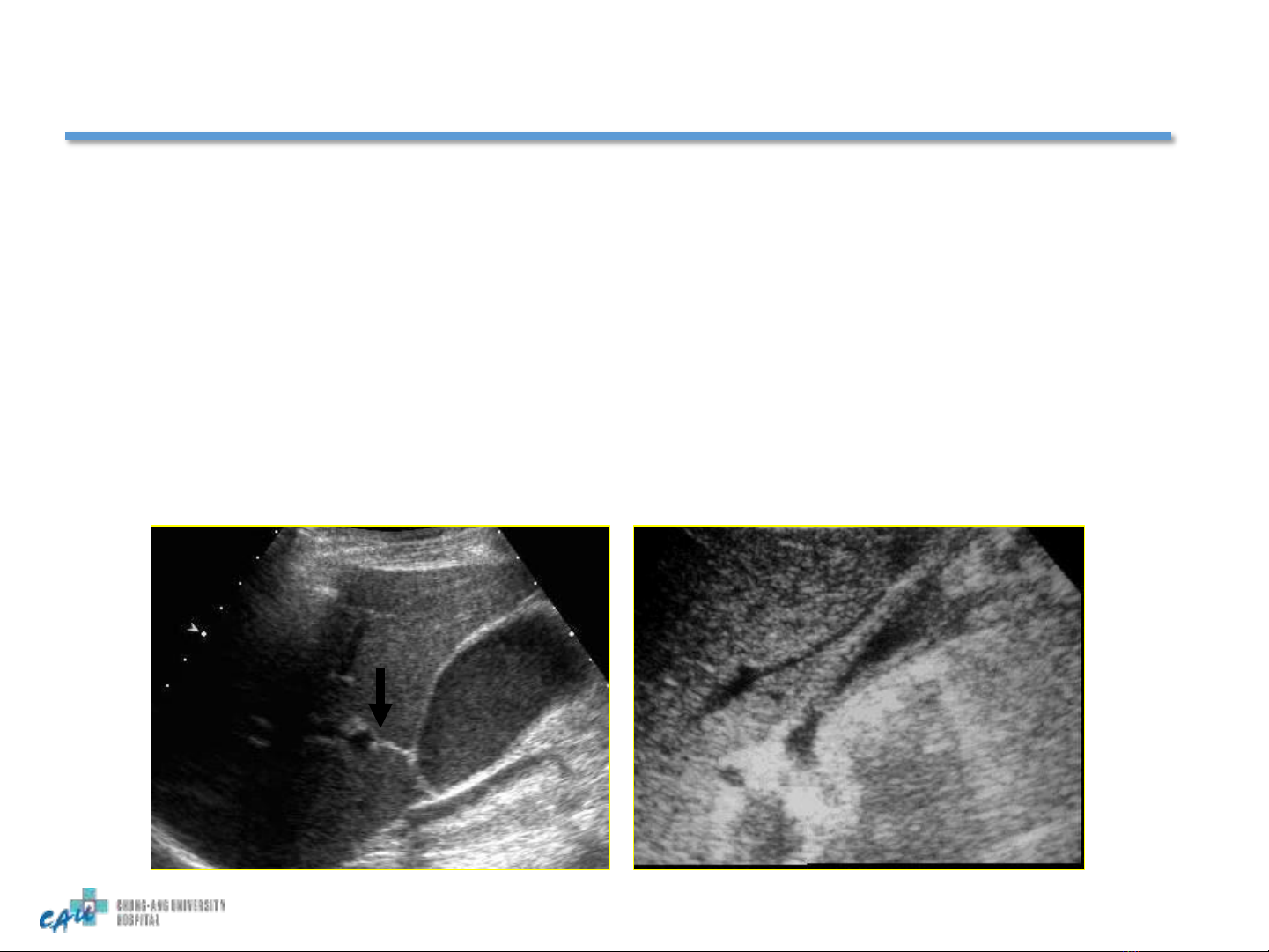Screen dimensions: 1269x952
Task: Click the 'CHUNG-ANG UNIVERSITY HOSPITAL' text
Action: coord(171,912)
